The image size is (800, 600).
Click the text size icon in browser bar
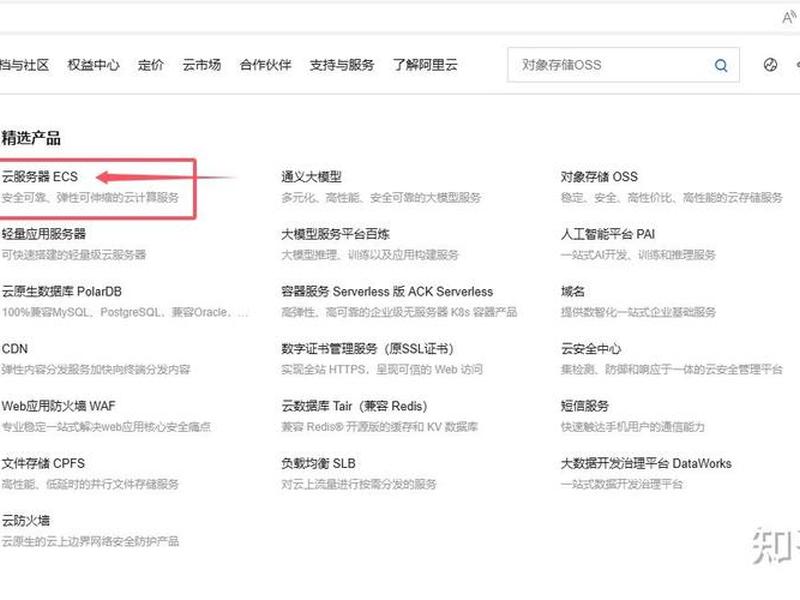pos(789,18)
